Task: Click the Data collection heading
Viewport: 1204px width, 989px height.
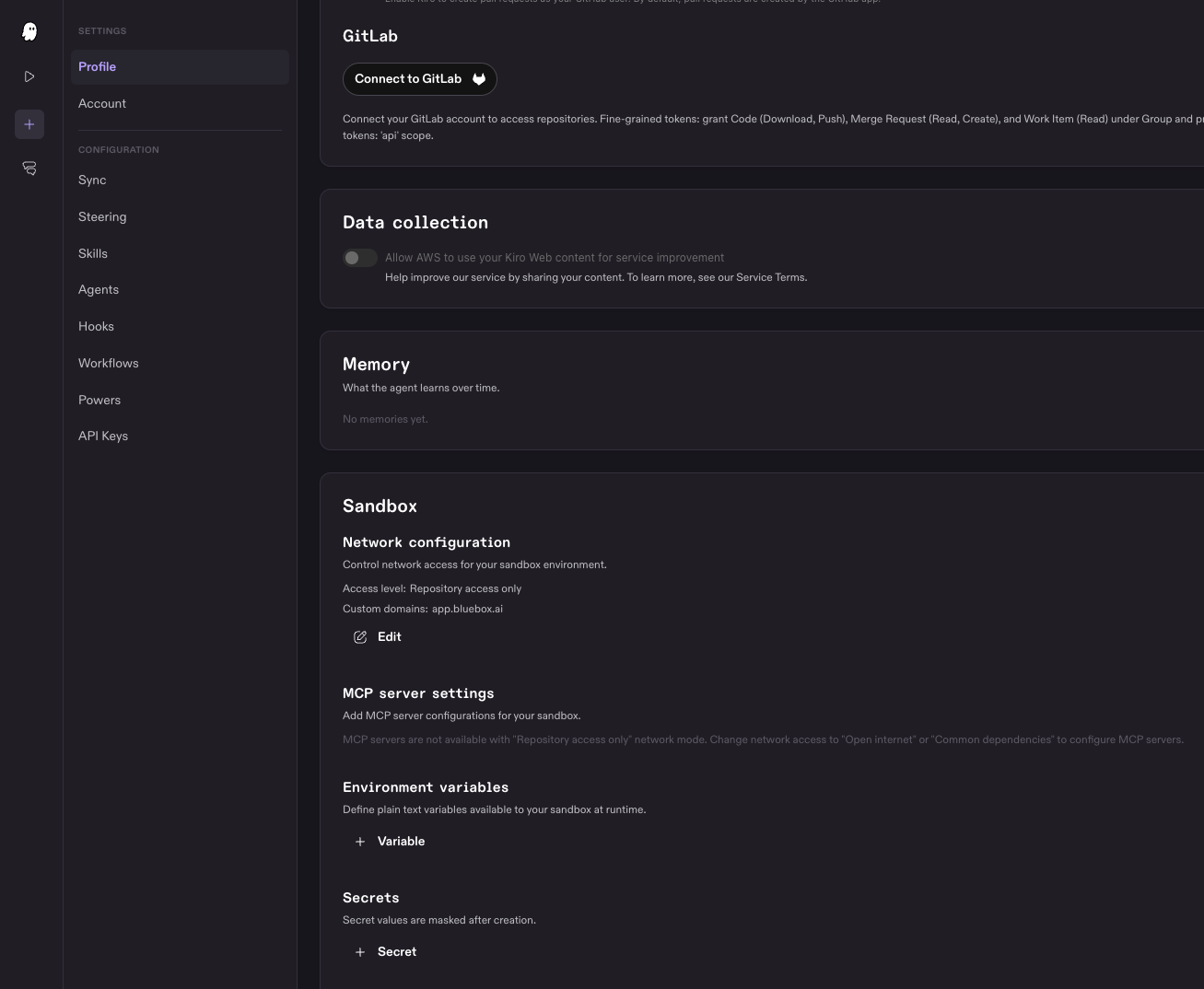Action: point(415,223)
